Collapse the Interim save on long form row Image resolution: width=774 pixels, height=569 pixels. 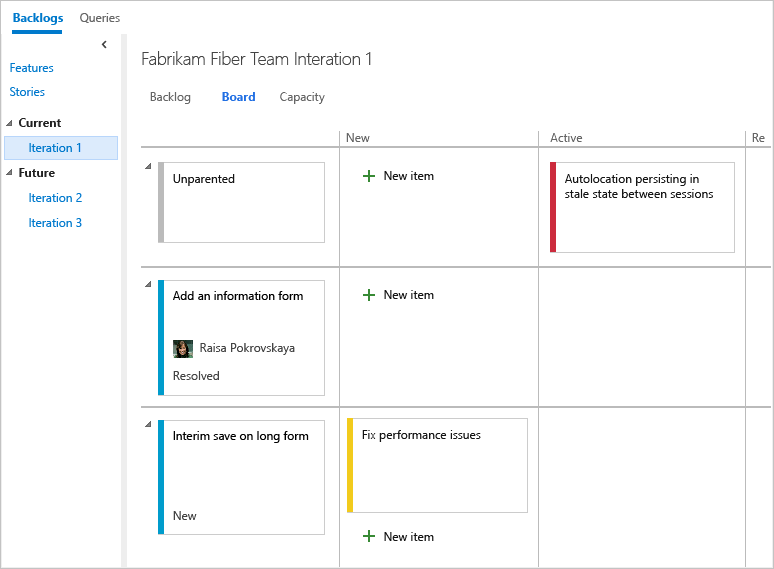click(x=148, y=424)
